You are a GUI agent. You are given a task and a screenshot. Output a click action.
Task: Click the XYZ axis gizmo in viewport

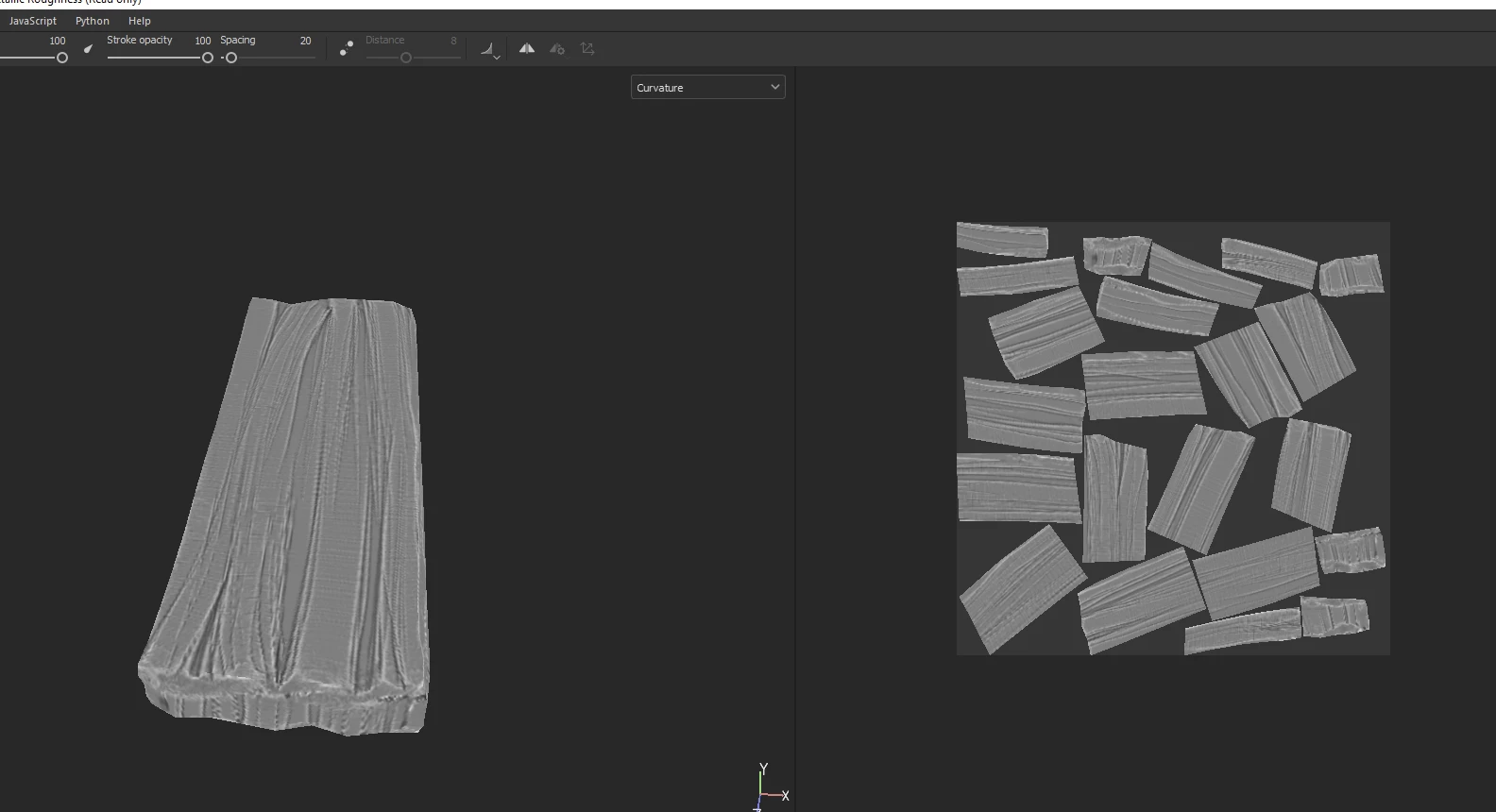coord(772,786)
